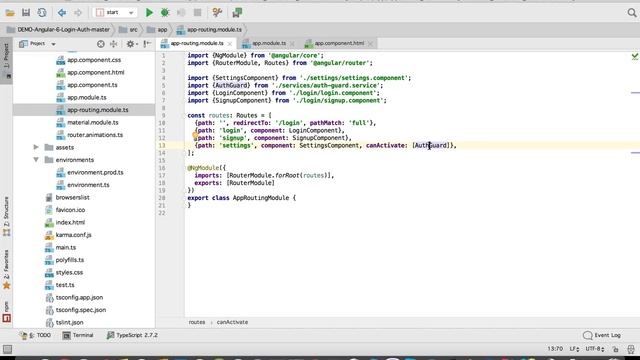Click the Synchronize toolbar icon
The image size is (640, 360).
coord(42,13)
